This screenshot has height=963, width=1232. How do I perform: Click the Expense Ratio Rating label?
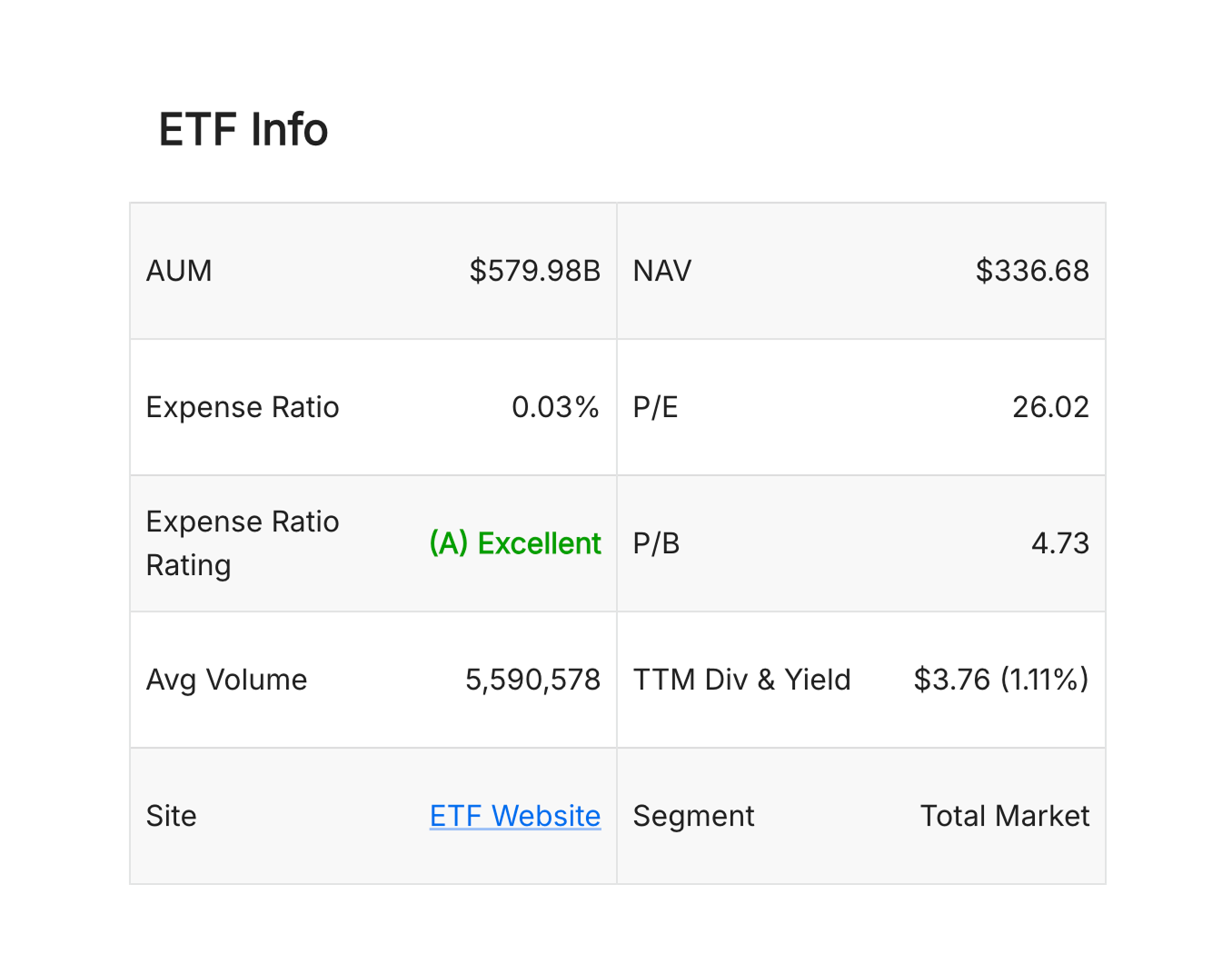point(242,543)
